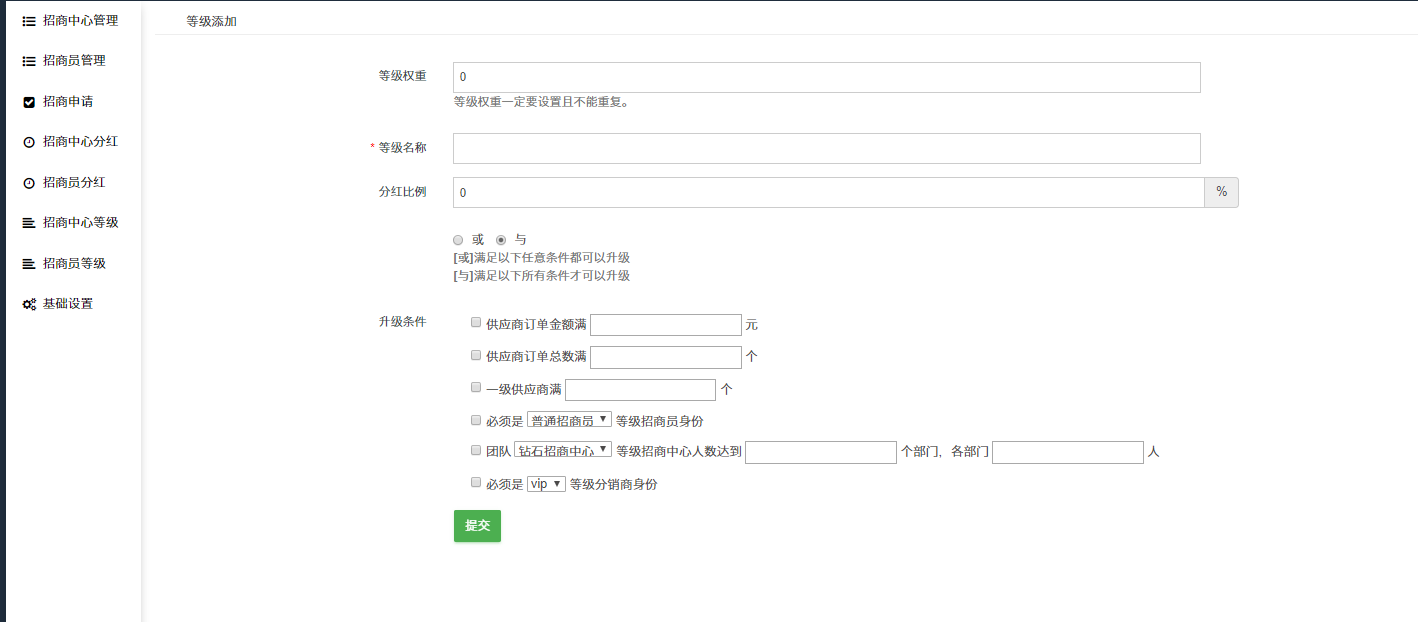Select the 与 radio option

[501, 240]
